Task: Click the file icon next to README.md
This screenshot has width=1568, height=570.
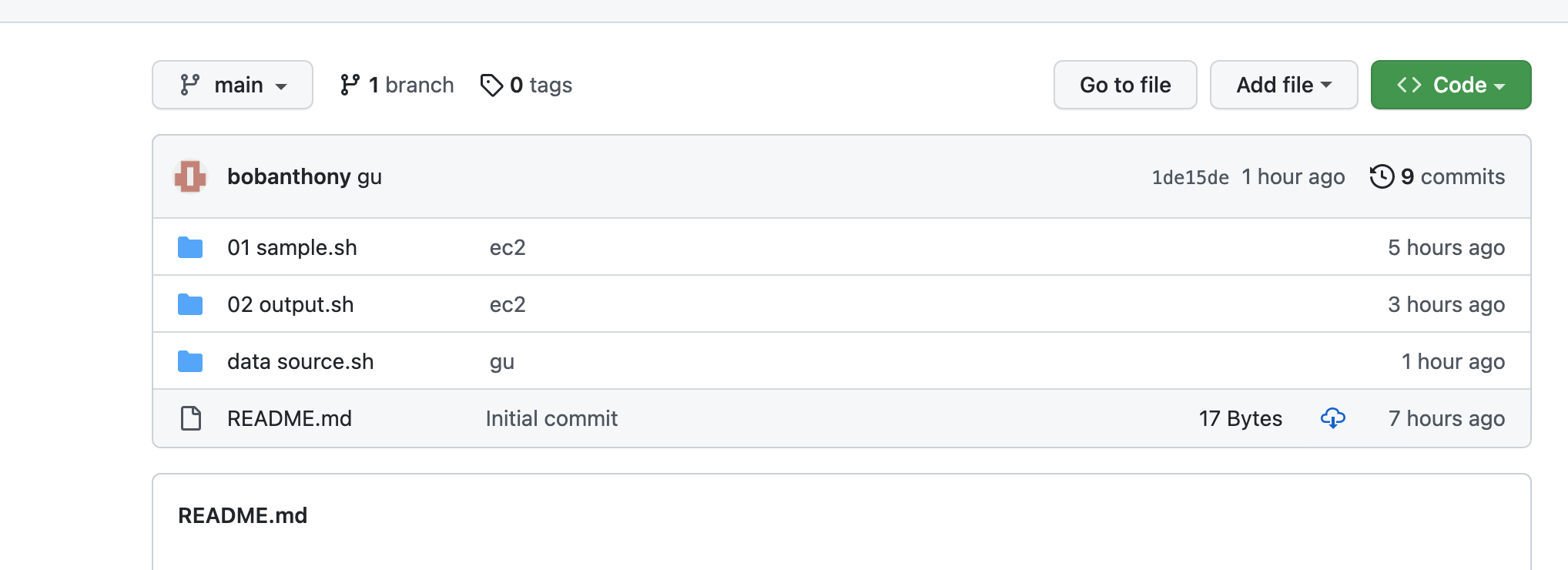Action: pos(190,418)
